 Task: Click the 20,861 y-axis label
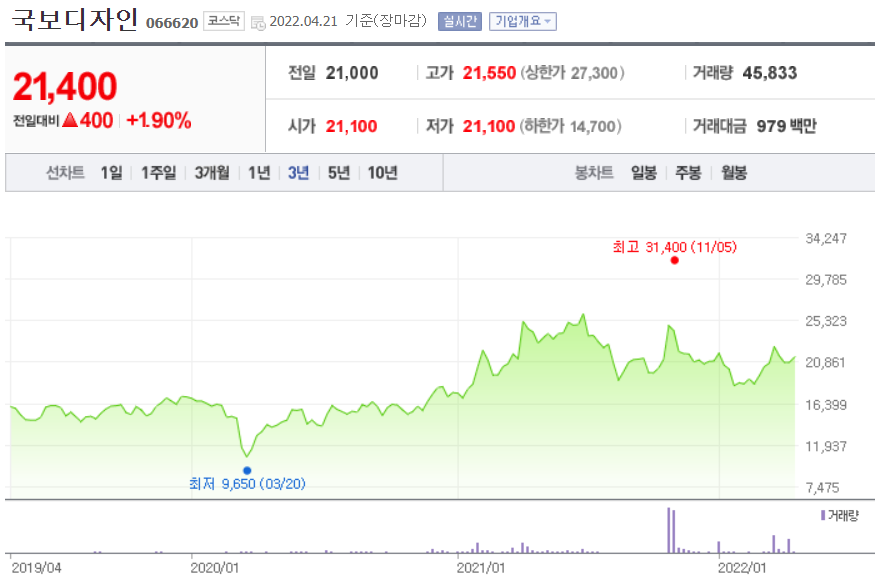coord(826,363)
